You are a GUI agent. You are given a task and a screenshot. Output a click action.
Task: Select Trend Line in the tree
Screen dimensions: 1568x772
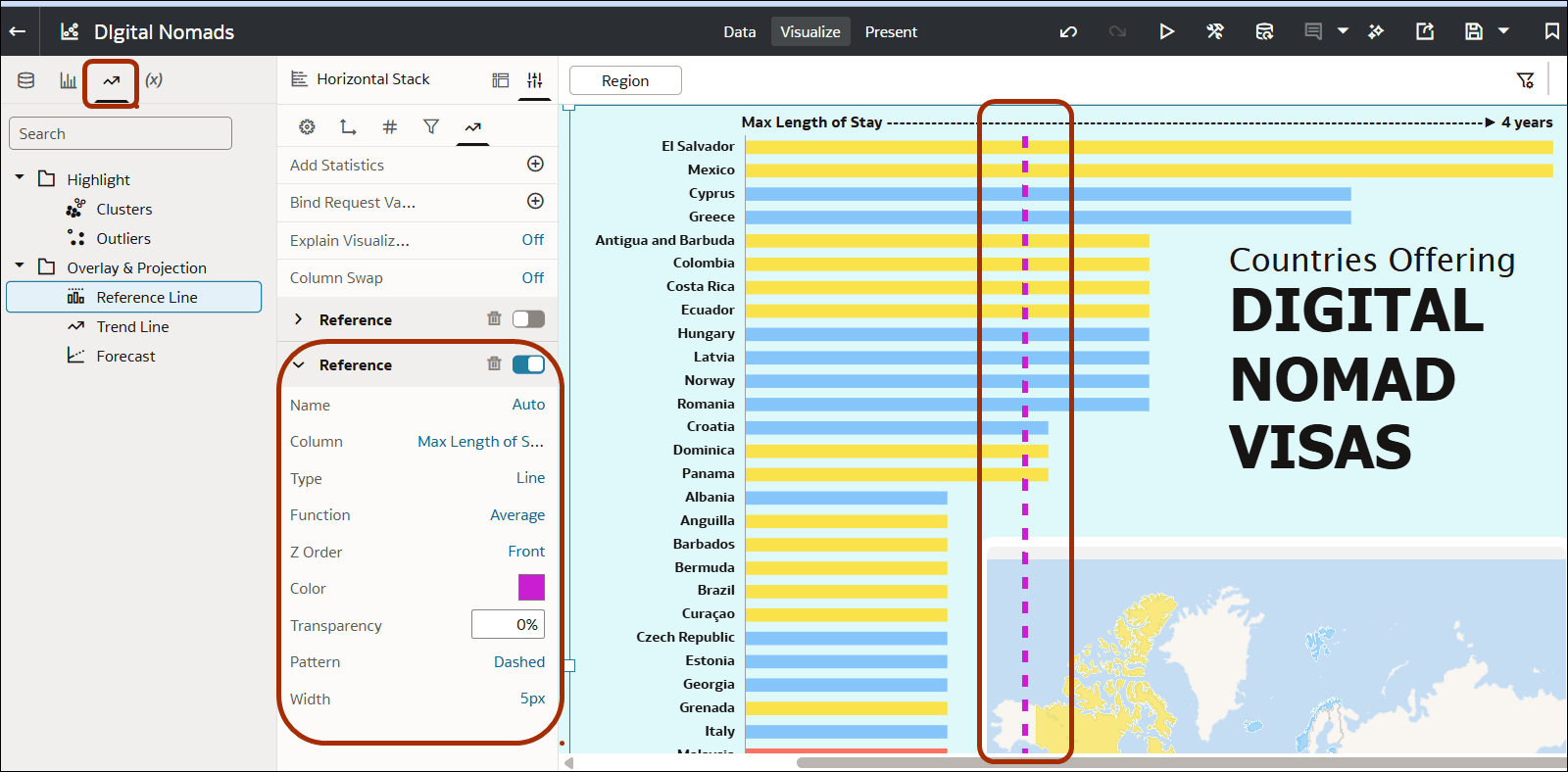pyautogui.click(x=132, y=326)
